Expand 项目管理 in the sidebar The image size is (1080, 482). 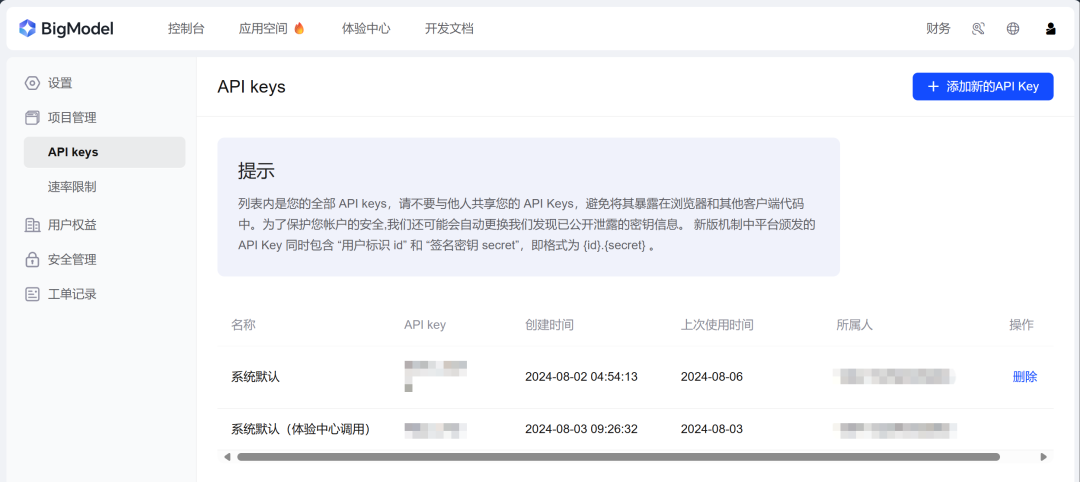tap(72, 118)
